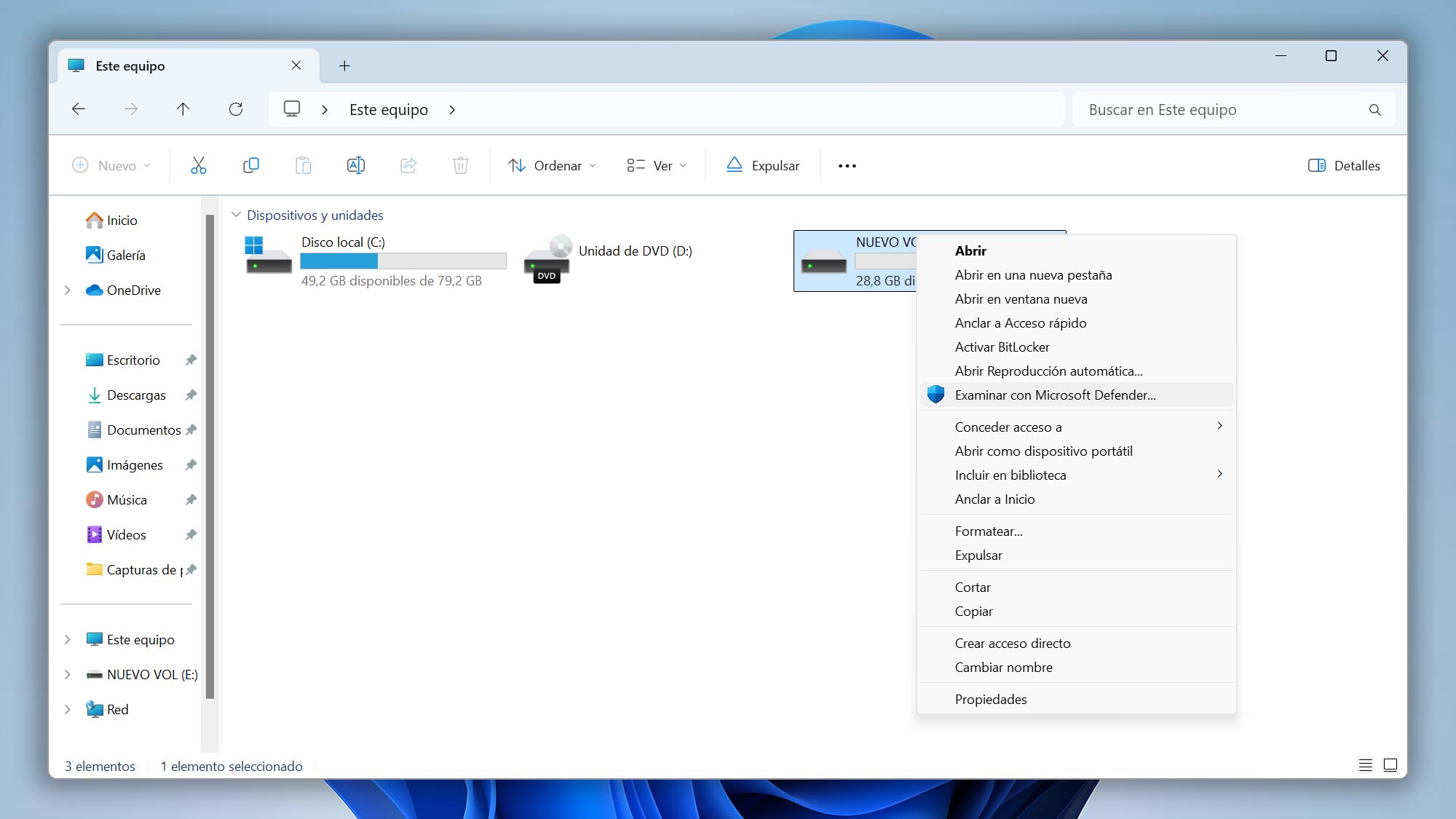Click the Copy icon in toolbar

pyautogui.click(x=250, y=165)
